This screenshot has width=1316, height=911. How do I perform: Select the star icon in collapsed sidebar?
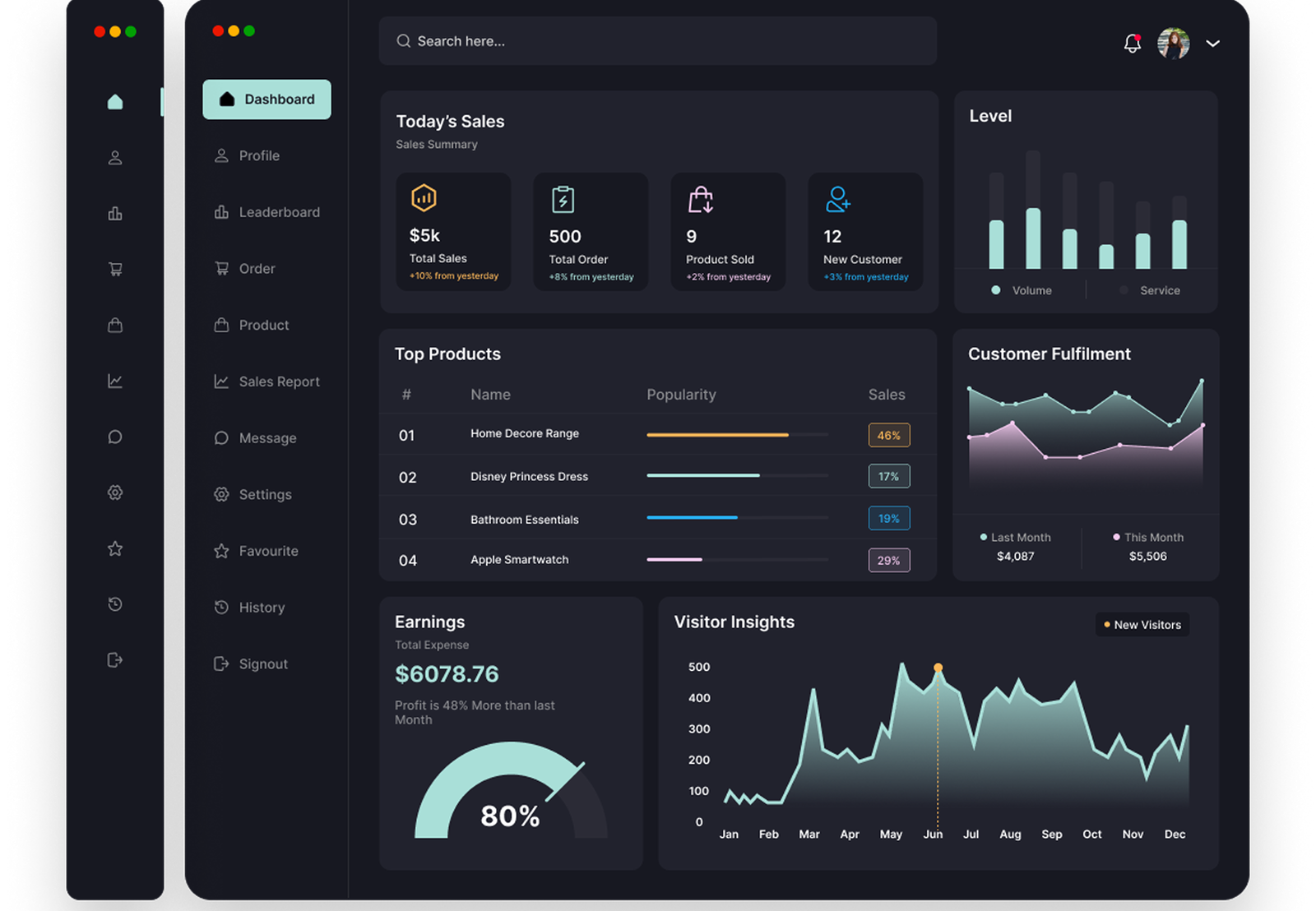115,548
